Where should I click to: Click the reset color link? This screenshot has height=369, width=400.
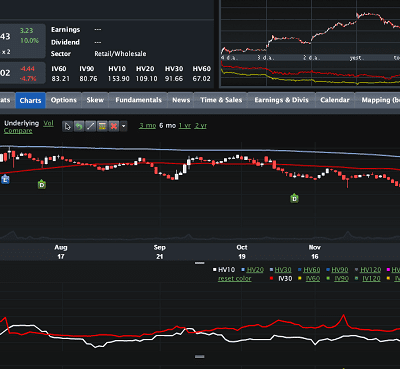234,279
